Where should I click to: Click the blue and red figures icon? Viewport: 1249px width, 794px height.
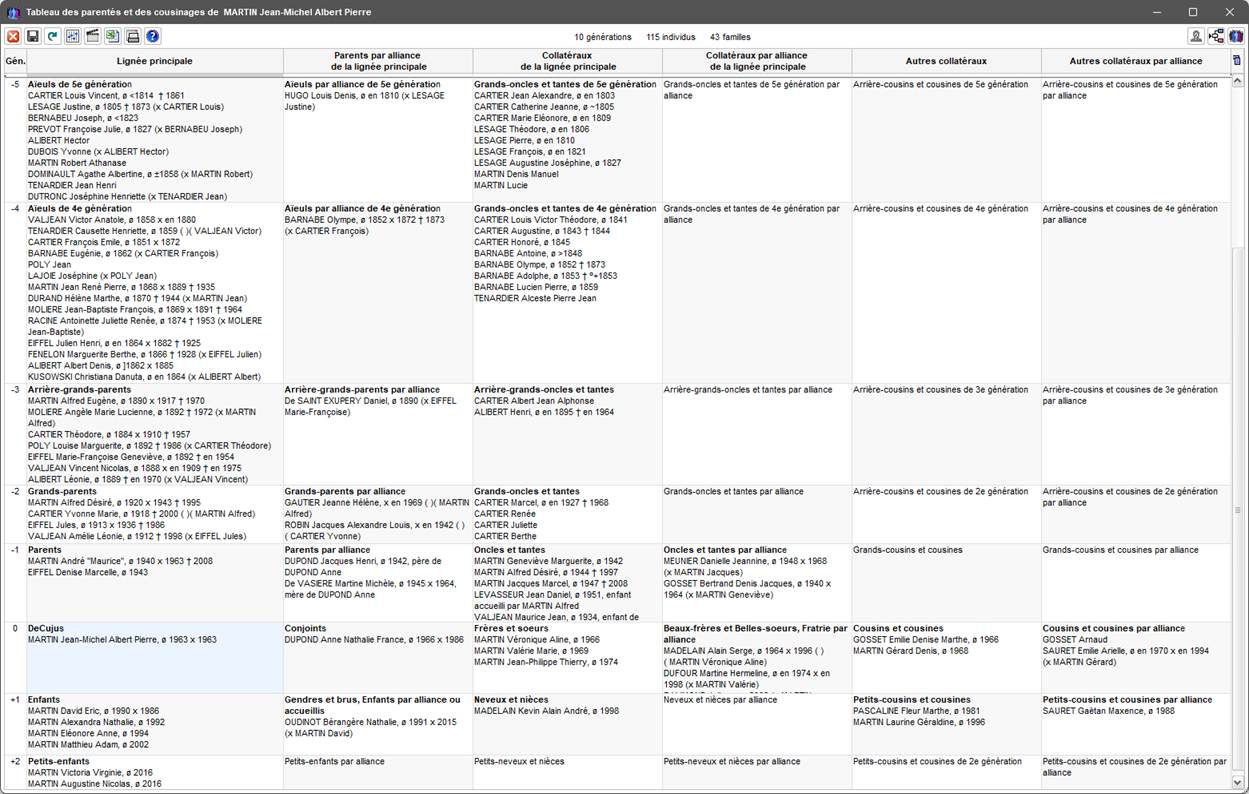(1236, 37)
